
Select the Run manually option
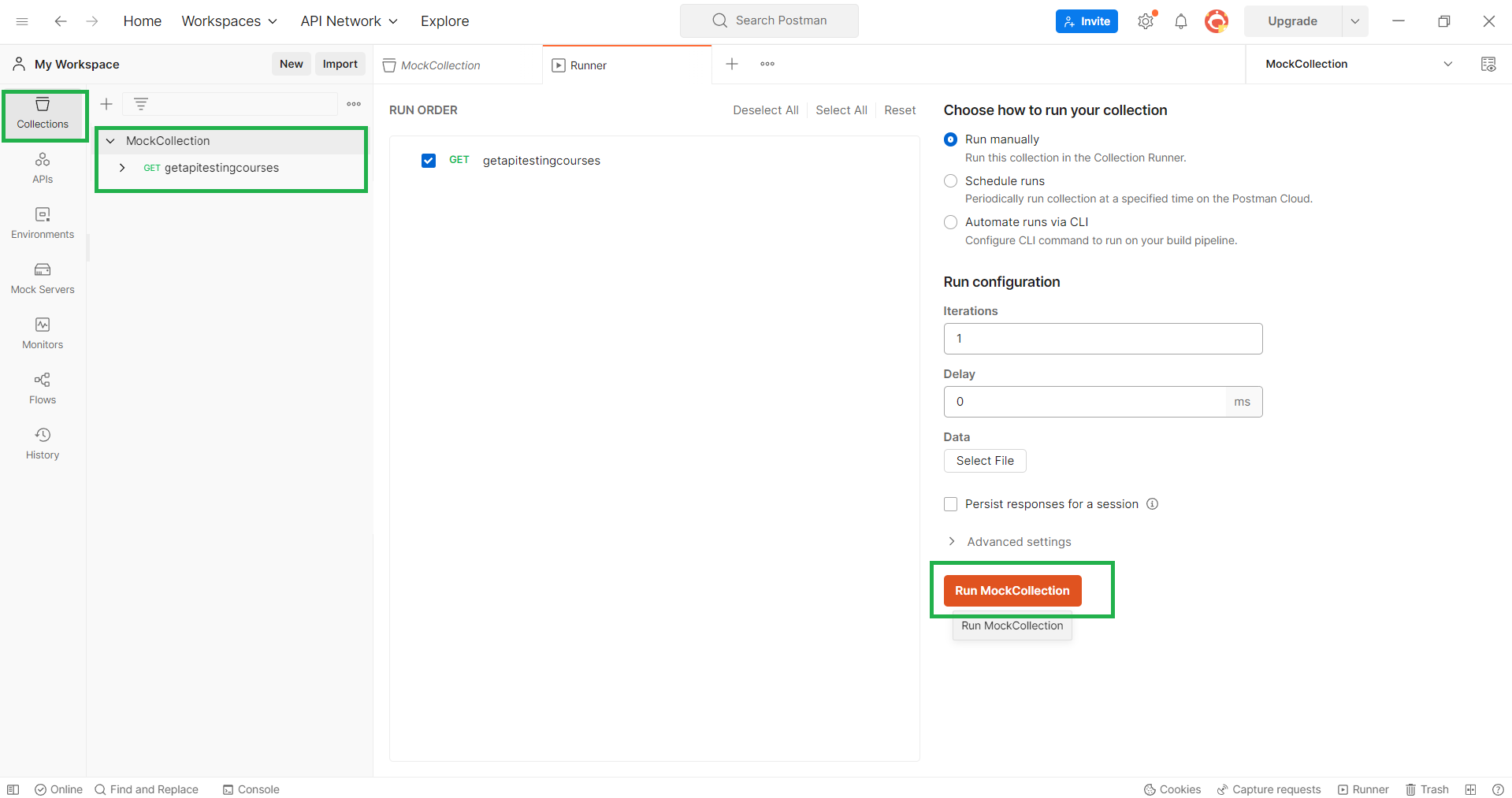(x=950, y=139)
